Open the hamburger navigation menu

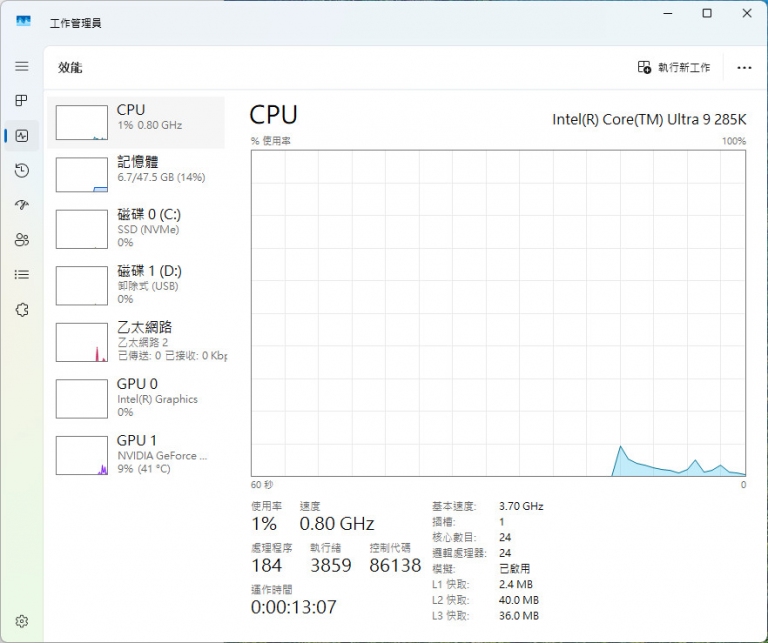coord(22,66)
